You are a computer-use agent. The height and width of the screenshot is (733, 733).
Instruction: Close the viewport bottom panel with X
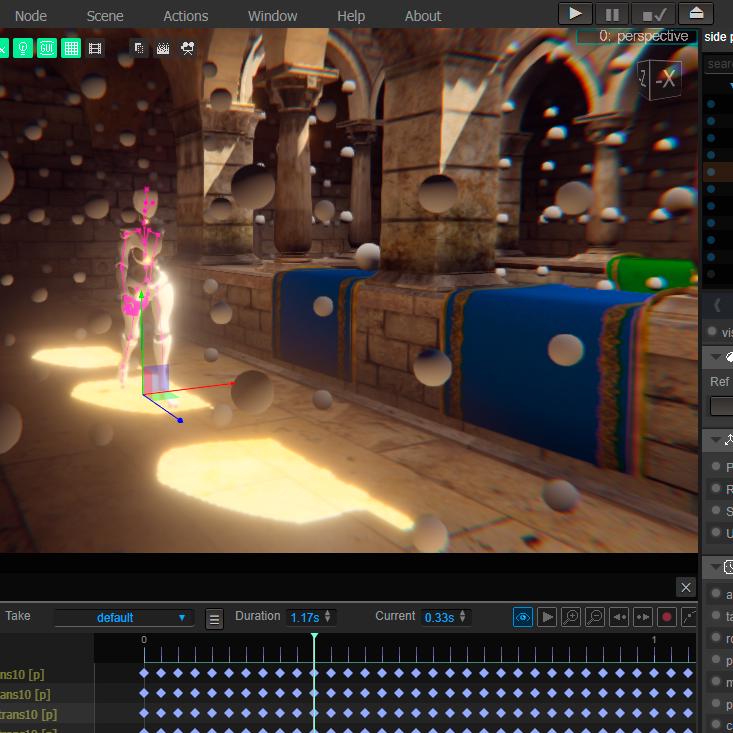[x=685, y=587]
